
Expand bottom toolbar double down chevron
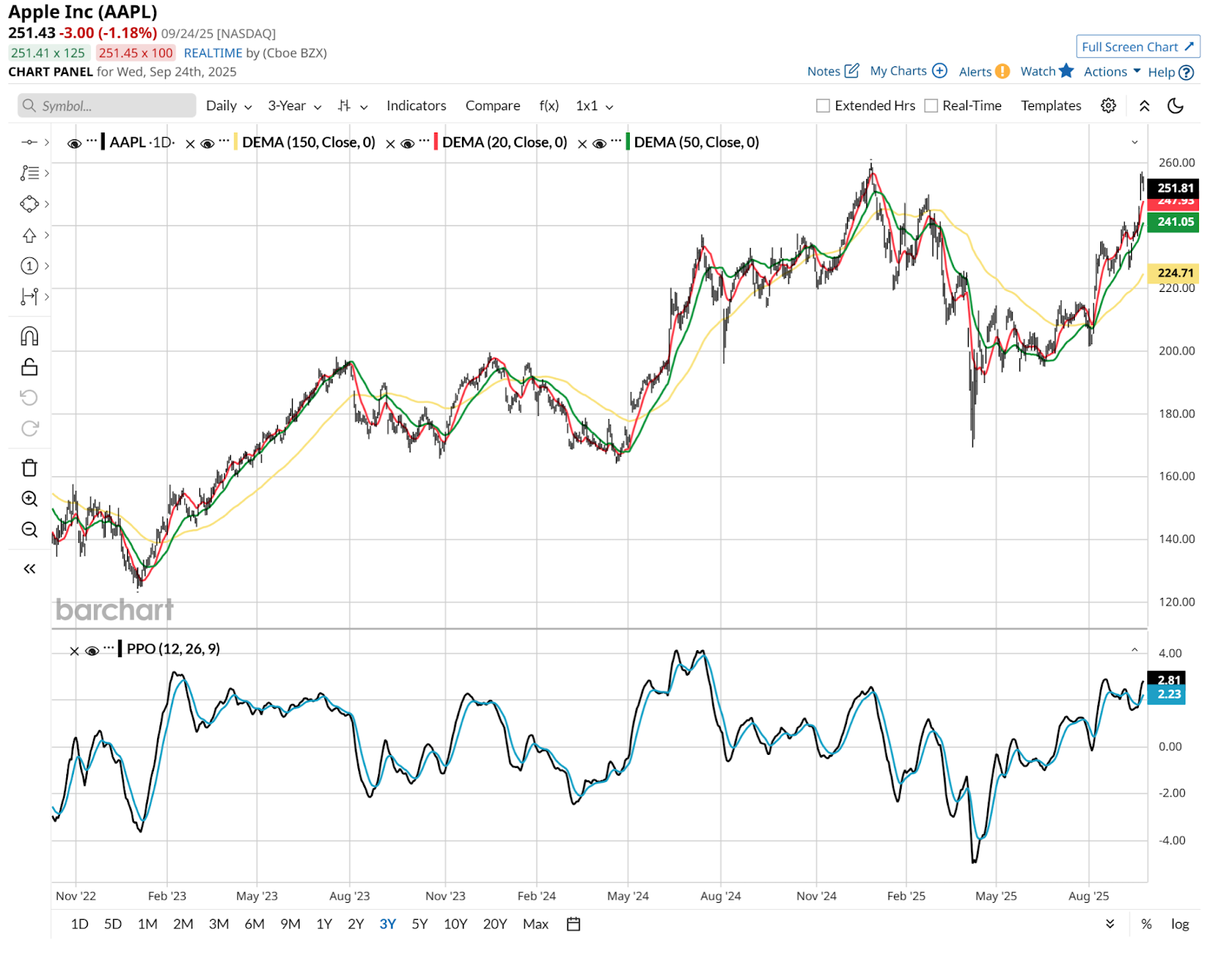pos(1110,924)
